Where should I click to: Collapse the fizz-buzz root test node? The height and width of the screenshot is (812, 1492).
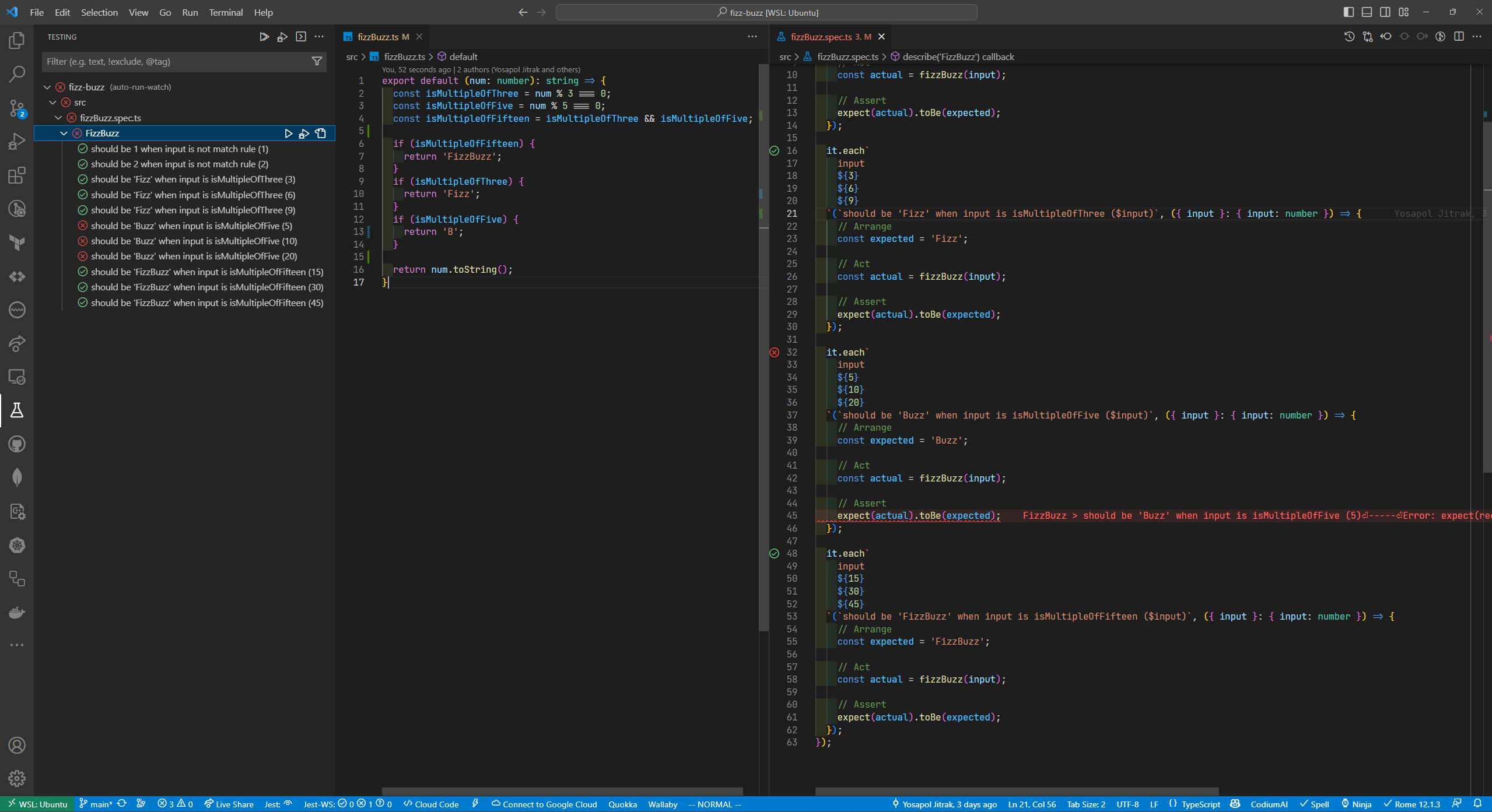tap(47, 86)
